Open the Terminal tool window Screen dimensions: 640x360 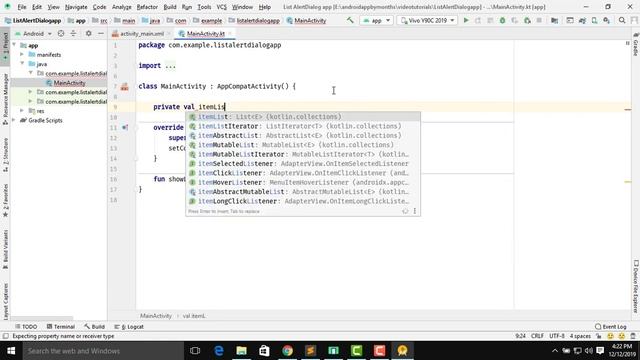pos(61,327)
